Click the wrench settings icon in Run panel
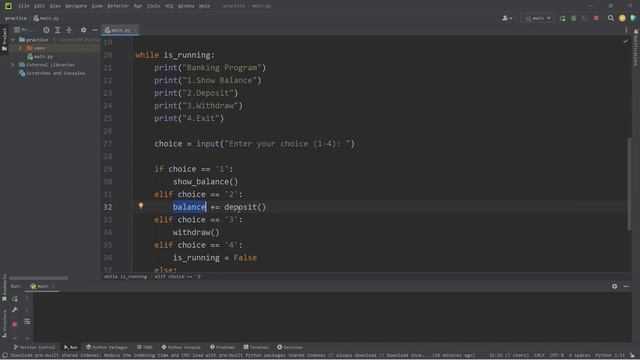This screenshot has height=360, width=640. (x=15, y=310)
